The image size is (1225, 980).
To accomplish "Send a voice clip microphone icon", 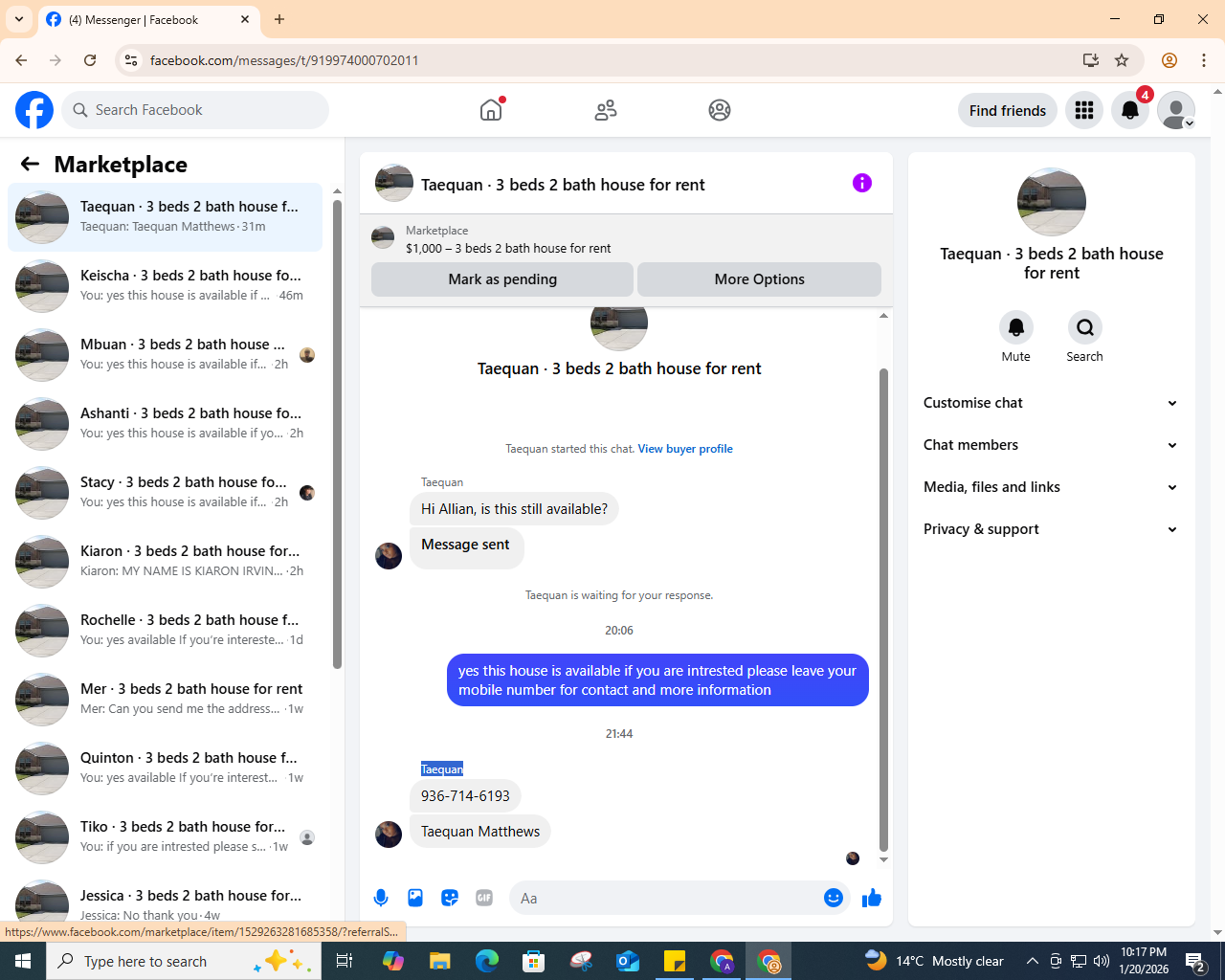I will click(381, 898).
